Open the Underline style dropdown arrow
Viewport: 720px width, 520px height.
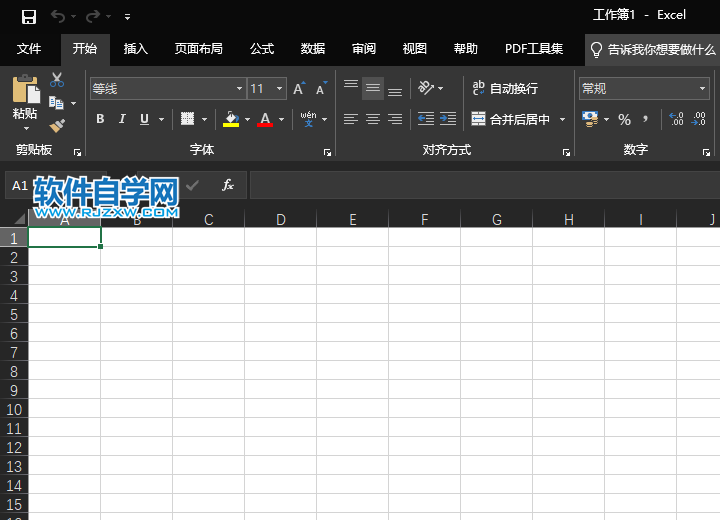point(161,119)
